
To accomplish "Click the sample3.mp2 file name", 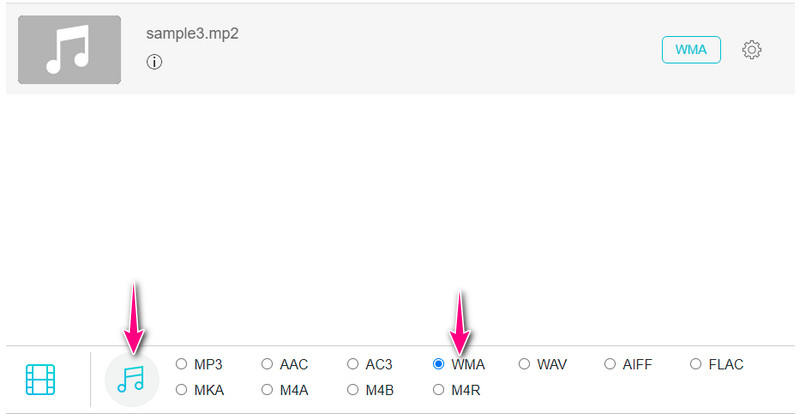I will (192, 33).
